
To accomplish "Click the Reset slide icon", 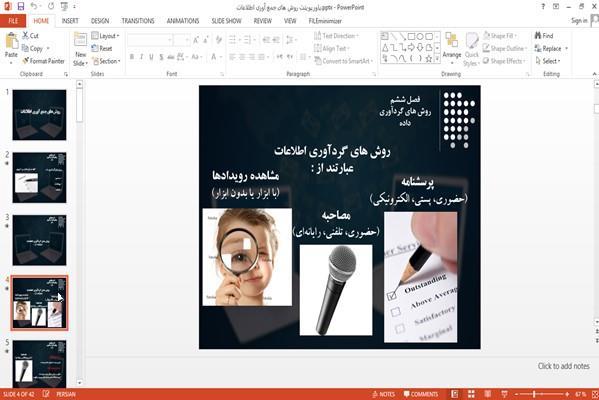I will (x=95, y=48).
